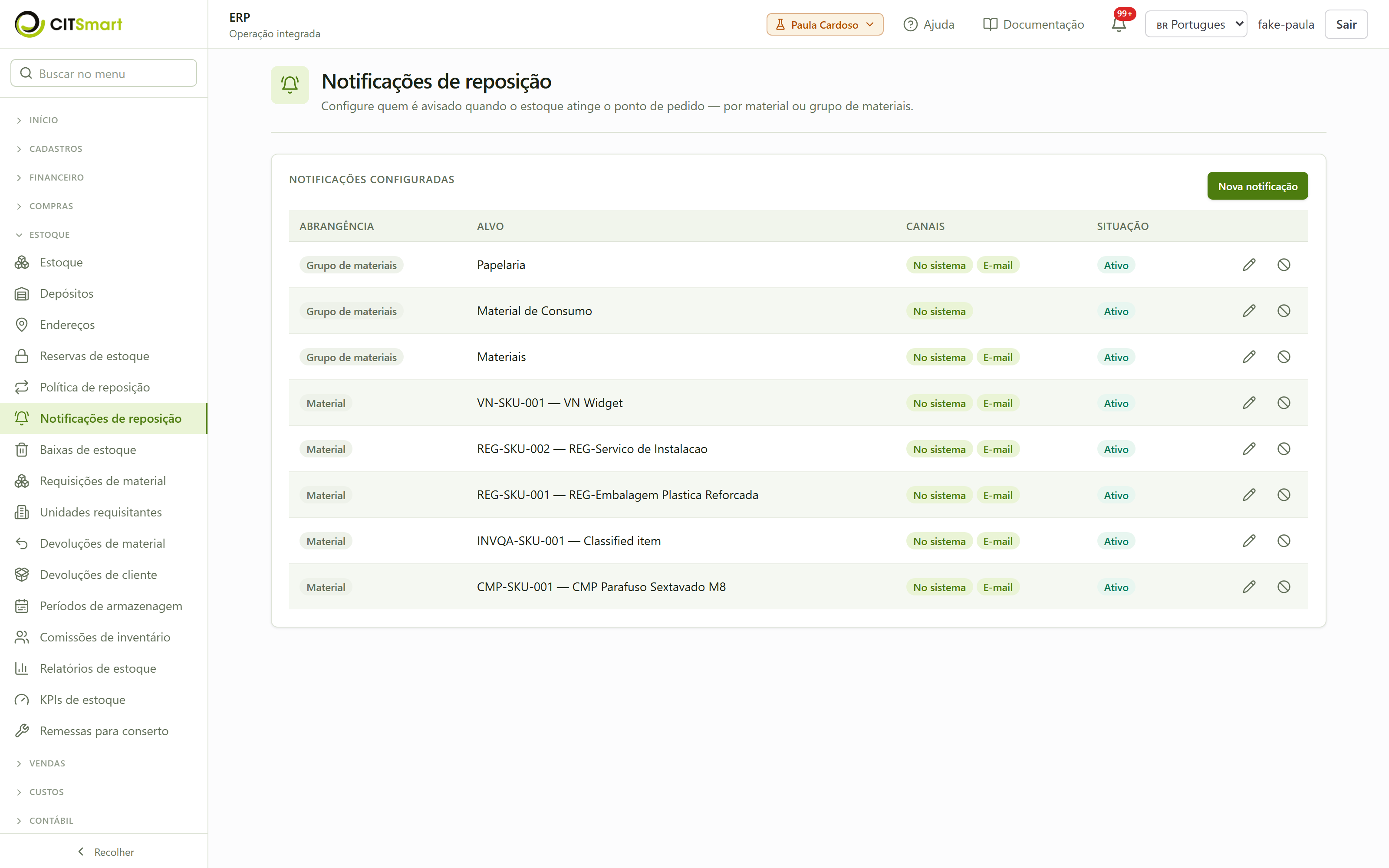Open Reservas de estoque
This screenshot has width=1389, height=868.
(x=104, y=356)
